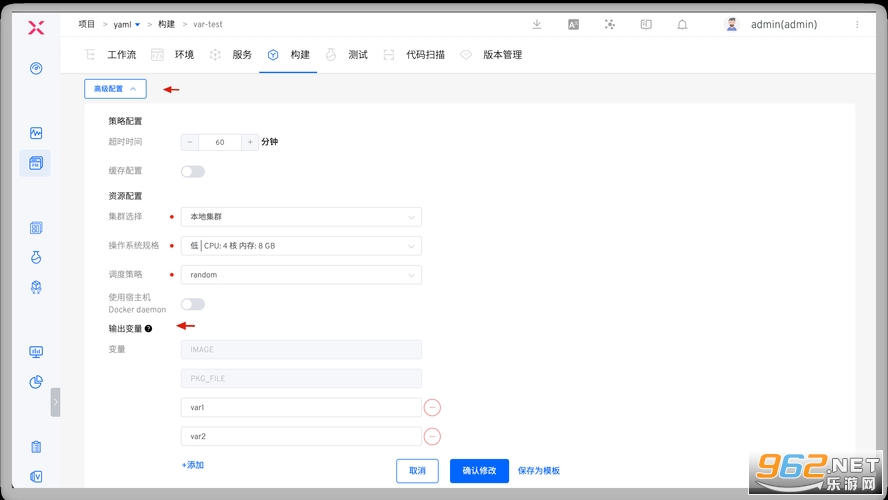The width and height of the screenshot is (888, 500).
Task: Open the yaml project dropdown in breadcrumb
Action: click(127, 24)
